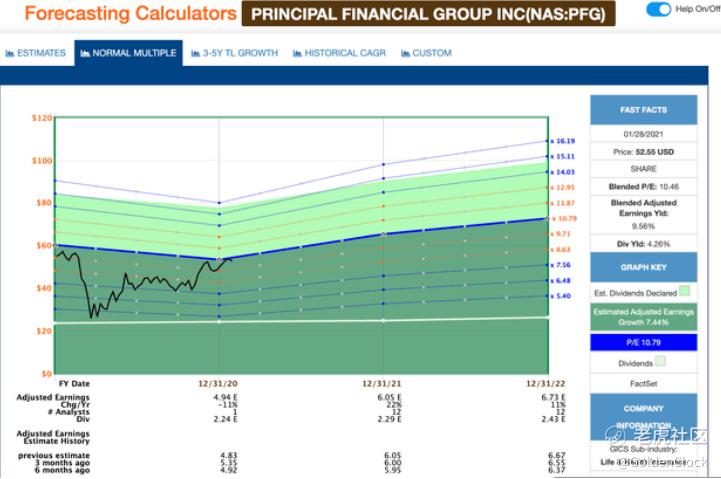Toggle the Help On/Off switch
721x479 pixels.
tap(658, 9)
